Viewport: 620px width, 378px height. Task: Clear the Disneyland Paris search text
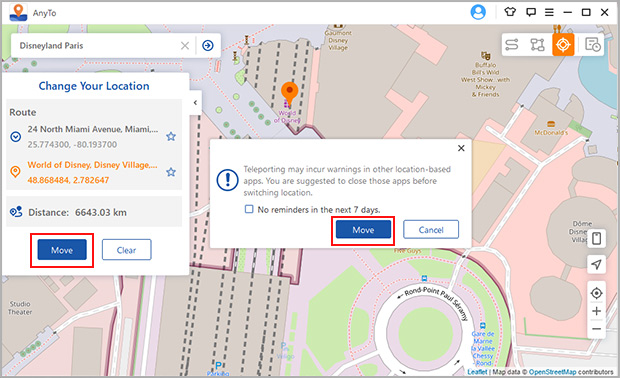click(x=185, y=45)
